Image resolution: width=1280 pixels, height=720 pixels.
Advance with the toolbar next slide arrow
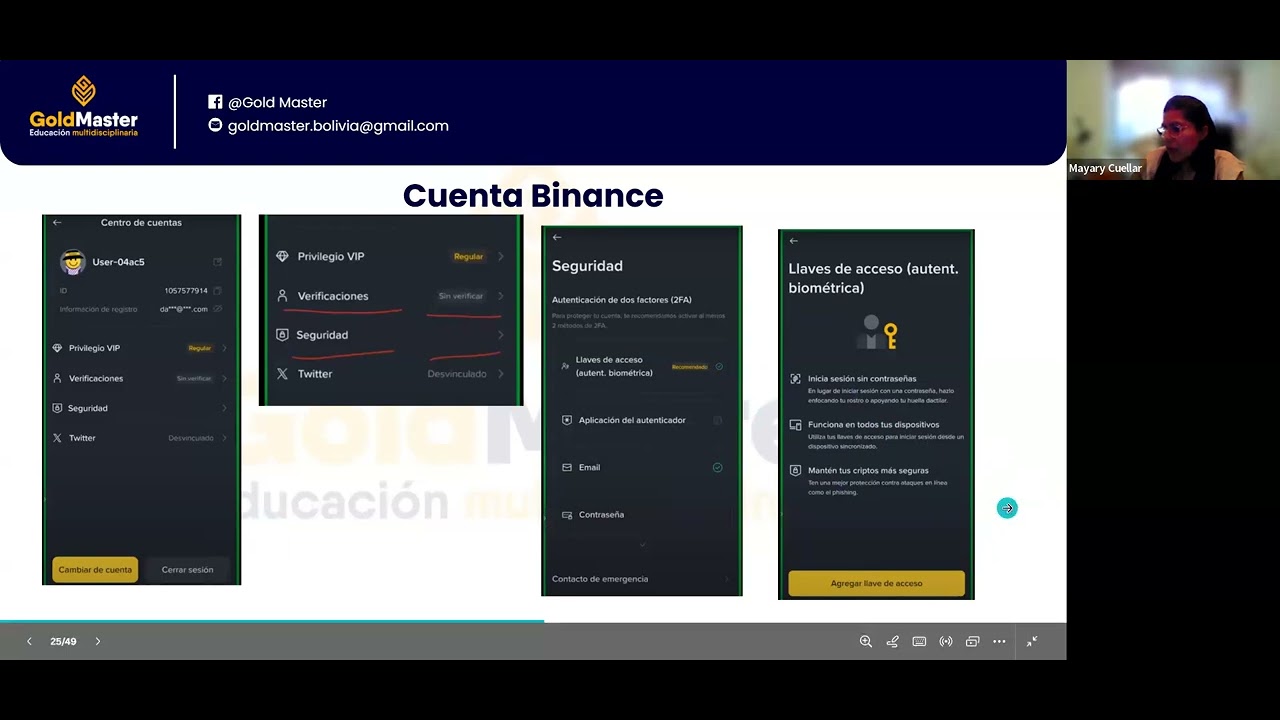click(x=97, y=641)
